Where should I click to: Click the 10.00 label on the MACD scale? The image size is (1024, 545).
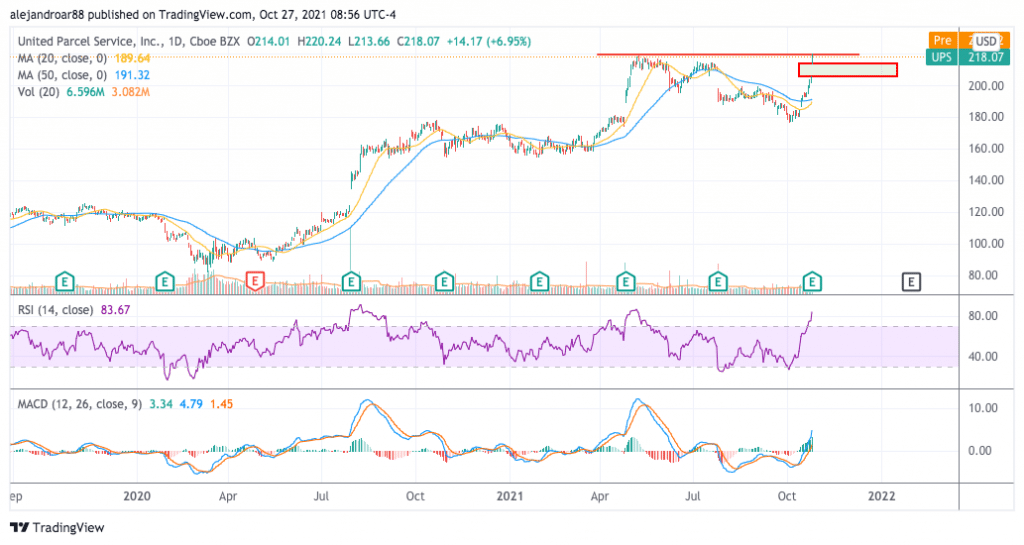(983, 408)
